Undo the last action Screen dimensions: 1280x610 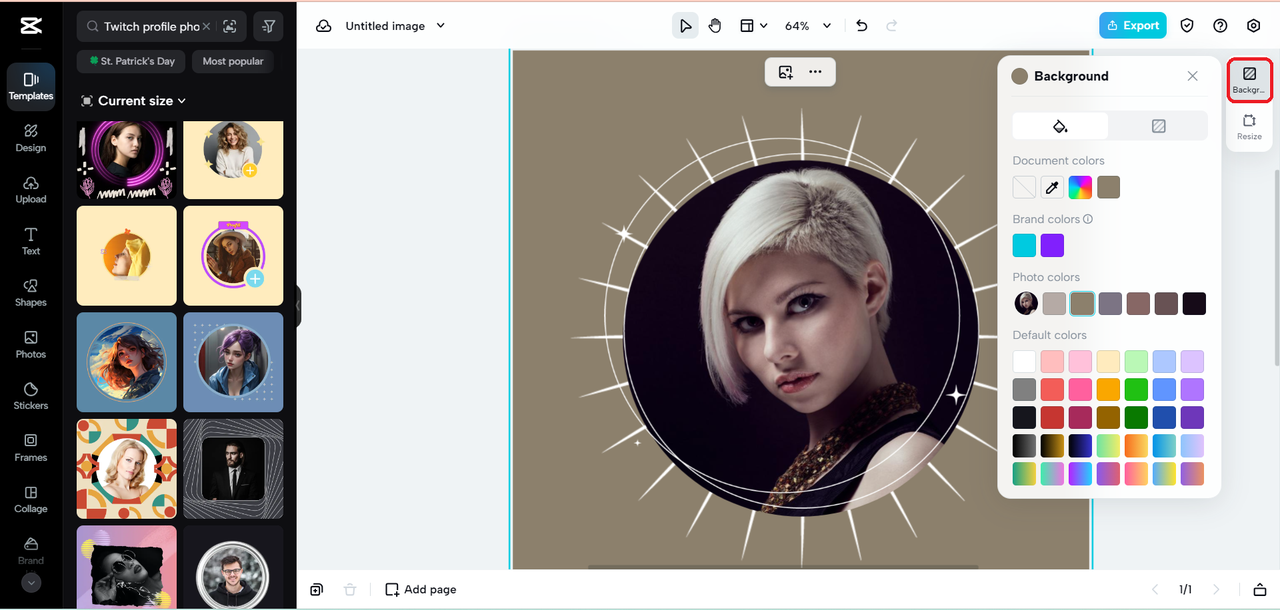(x=862, y=26)
